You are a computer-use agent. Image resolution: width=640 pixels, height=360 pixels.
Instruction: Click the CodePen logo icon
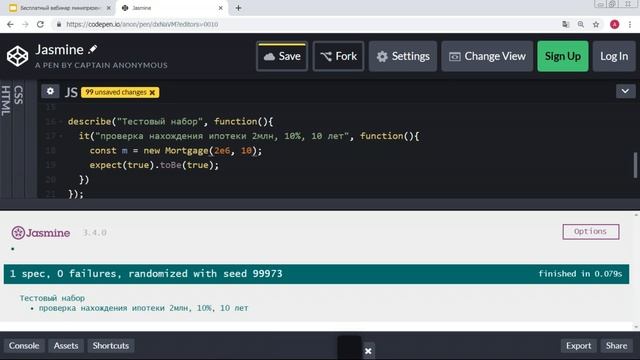click(17, 56)
